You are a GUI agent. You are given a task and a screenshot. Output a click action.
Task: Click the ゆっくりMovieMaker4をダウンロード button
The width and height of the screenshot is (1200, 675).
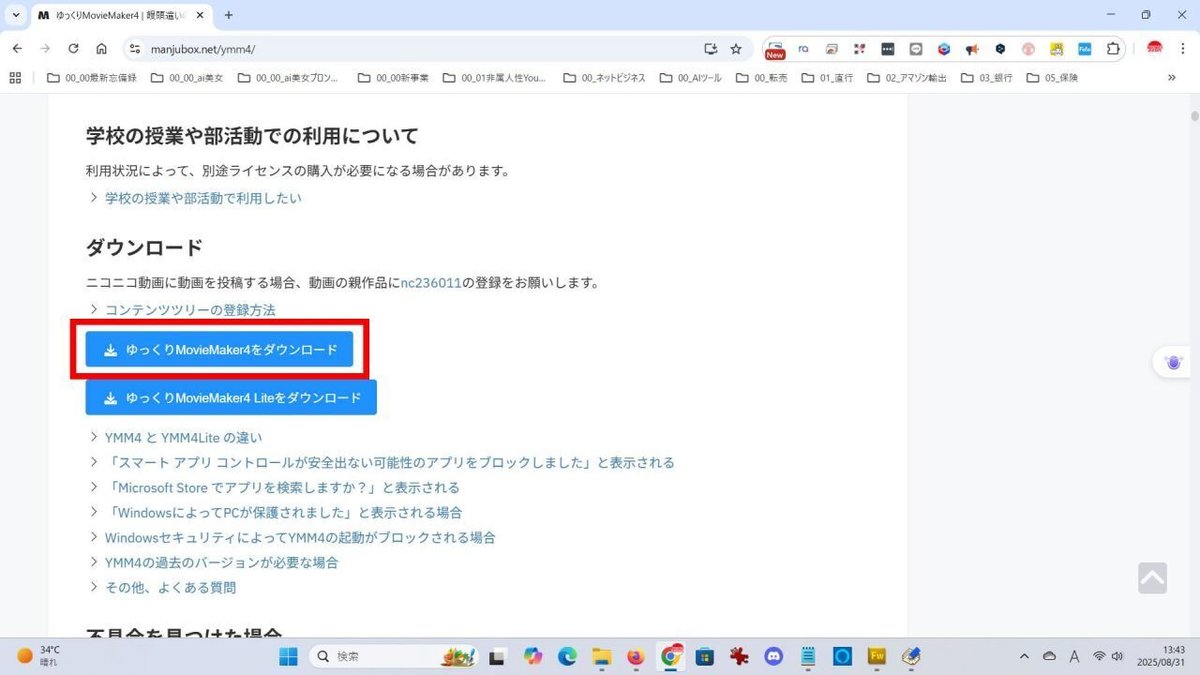pyautogui.click(x=218, y=350)
